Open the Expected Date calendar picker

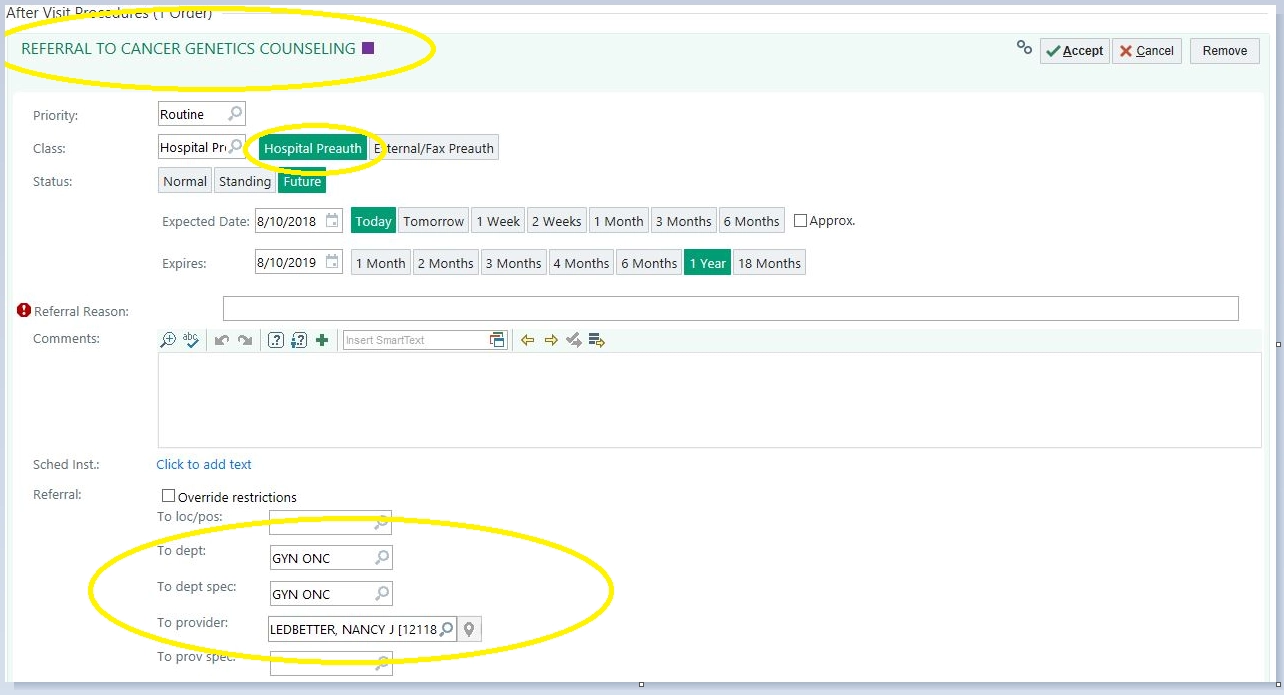(x=332, y=221)
